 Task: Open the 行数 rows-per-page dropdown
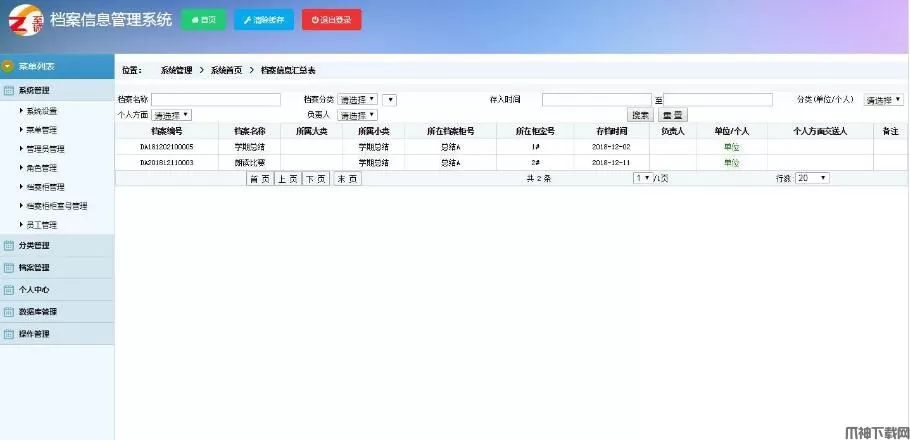tap(812, 178)
